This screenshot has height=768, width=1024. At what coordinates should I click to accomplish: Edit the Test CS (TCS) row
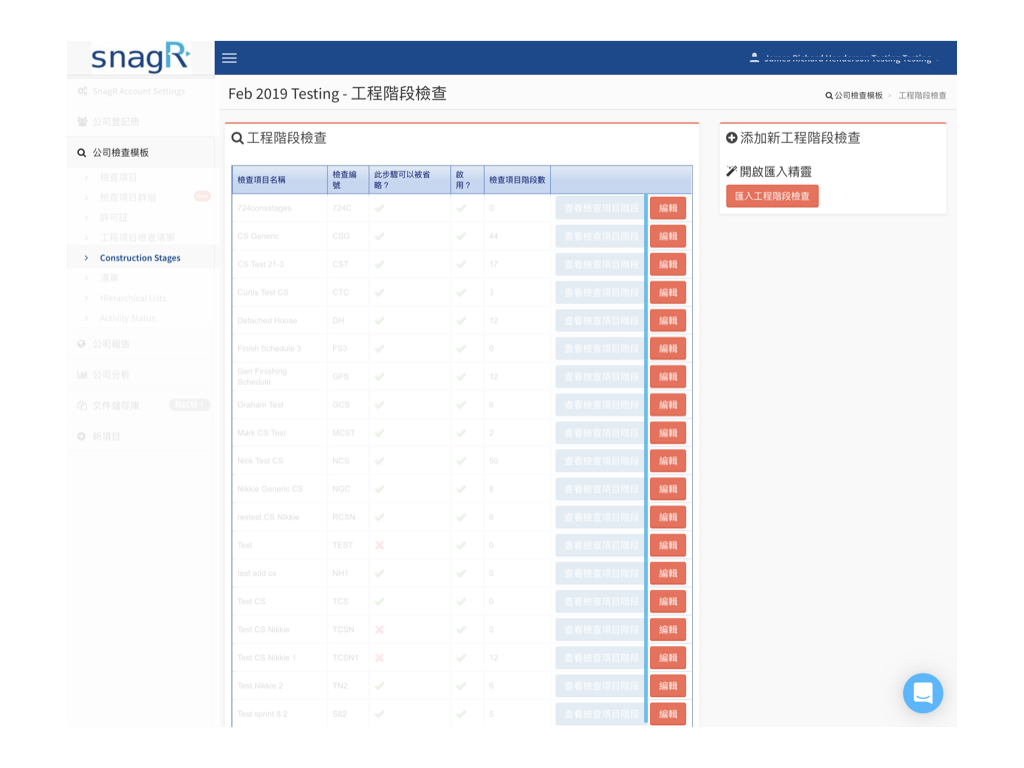click(x=667, y=601)
